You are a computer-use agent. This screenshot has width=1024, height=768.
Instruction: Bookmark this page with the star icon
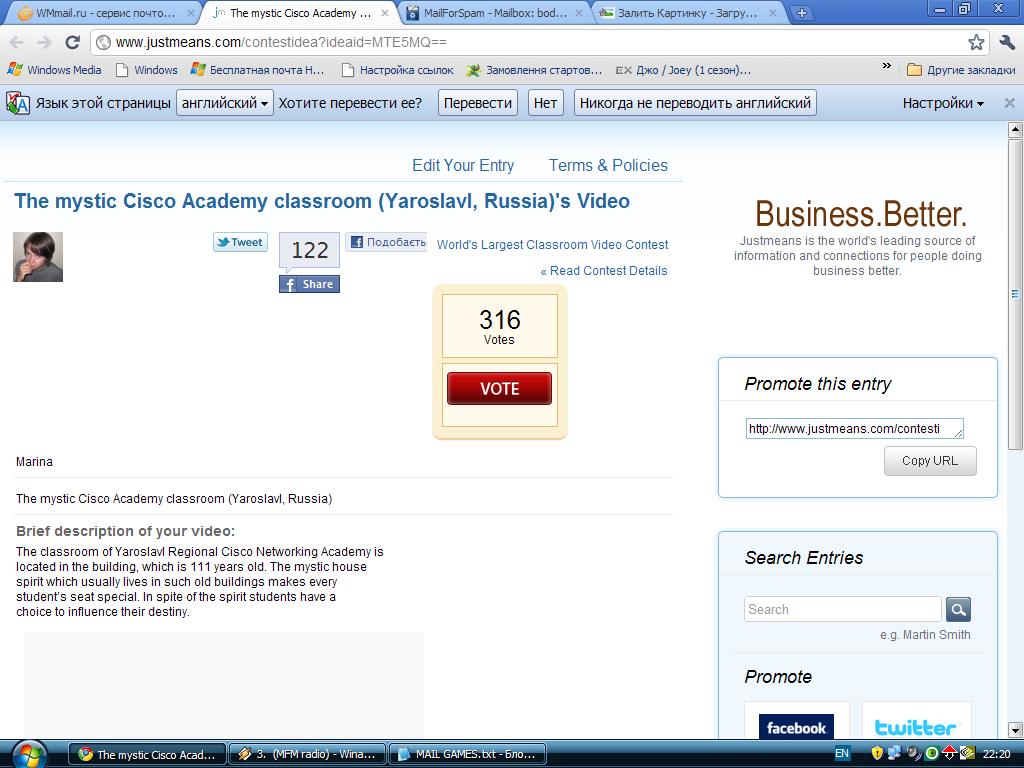click(x=976, y=42)
